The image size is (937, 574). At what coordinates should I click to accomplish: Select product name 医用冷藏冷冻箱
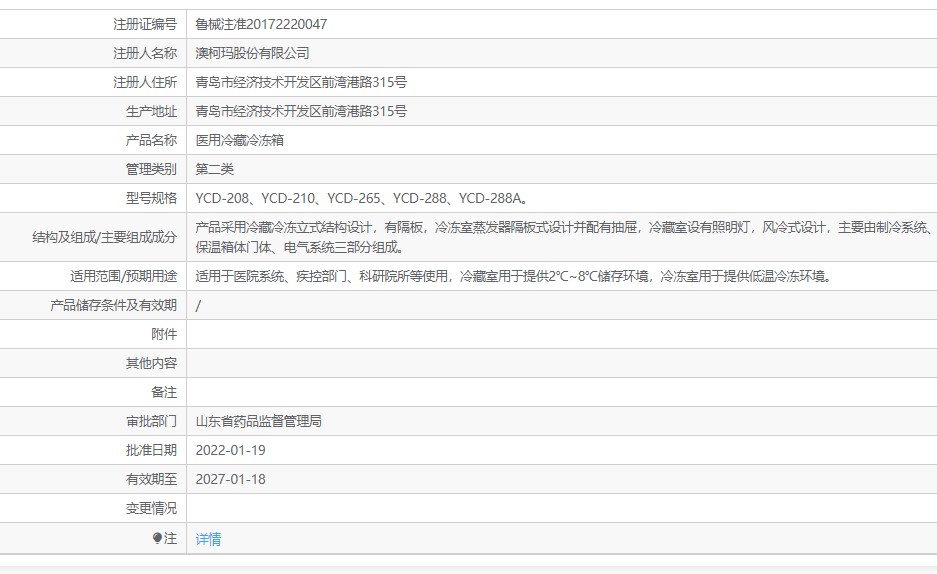click(x=240, y=140)
